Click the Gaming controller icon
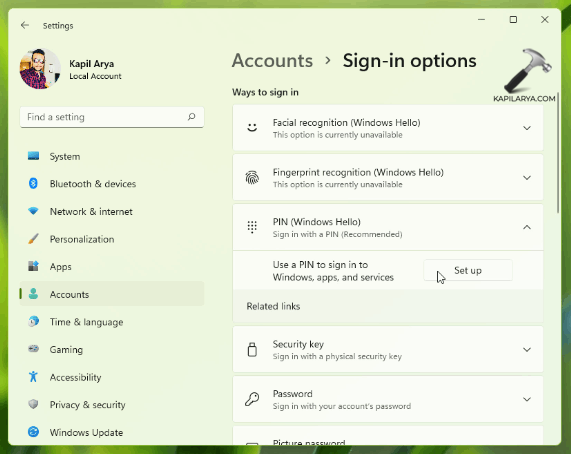This screenshot has height=454, width=571. coord(33,349)
